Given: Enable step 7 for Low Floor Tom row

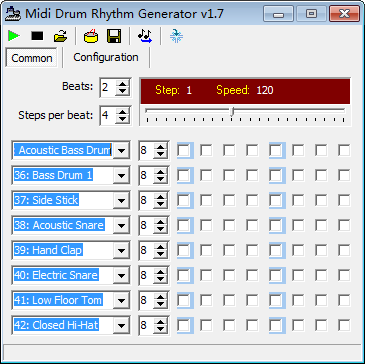Looking at the screenshot, I should [x=321, y=300].
